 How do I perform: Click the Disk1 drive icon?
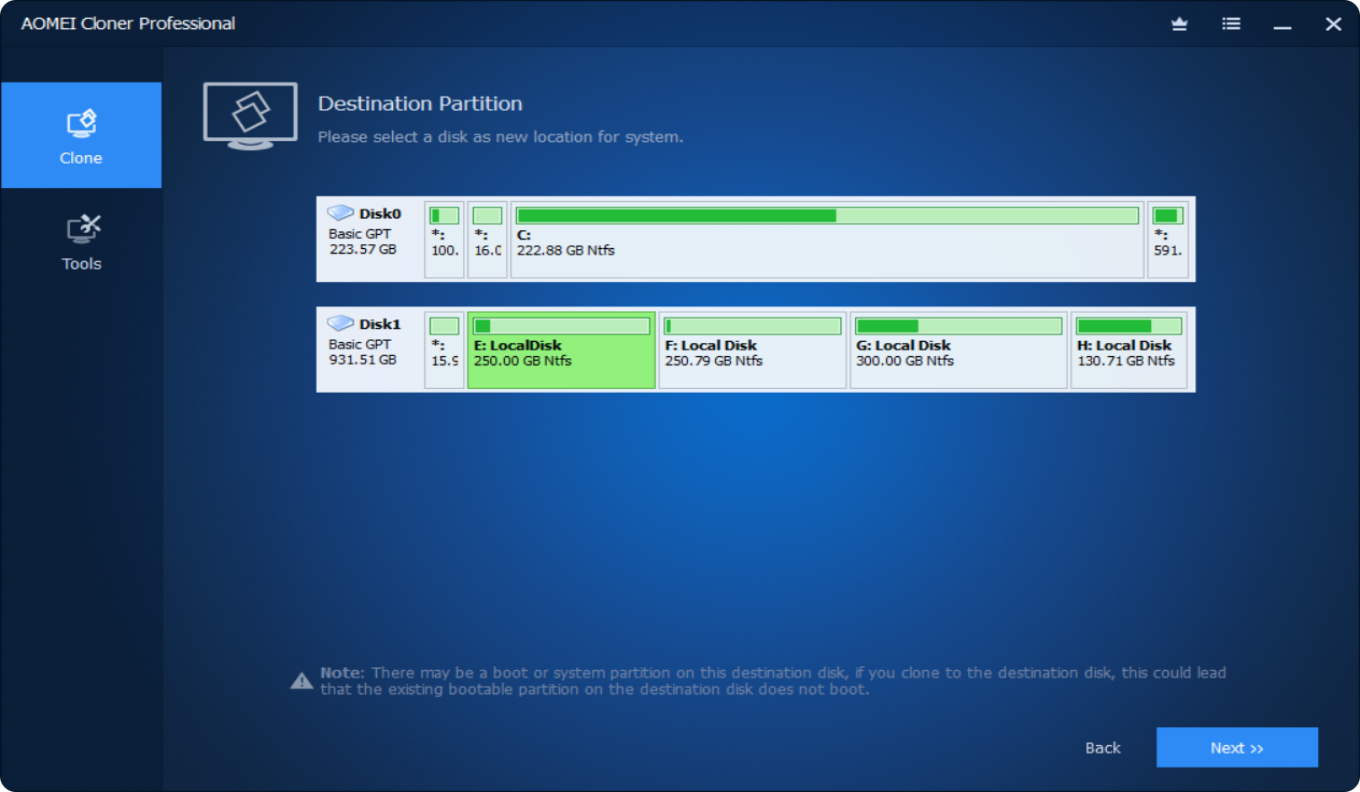click(x=341, y=323)
